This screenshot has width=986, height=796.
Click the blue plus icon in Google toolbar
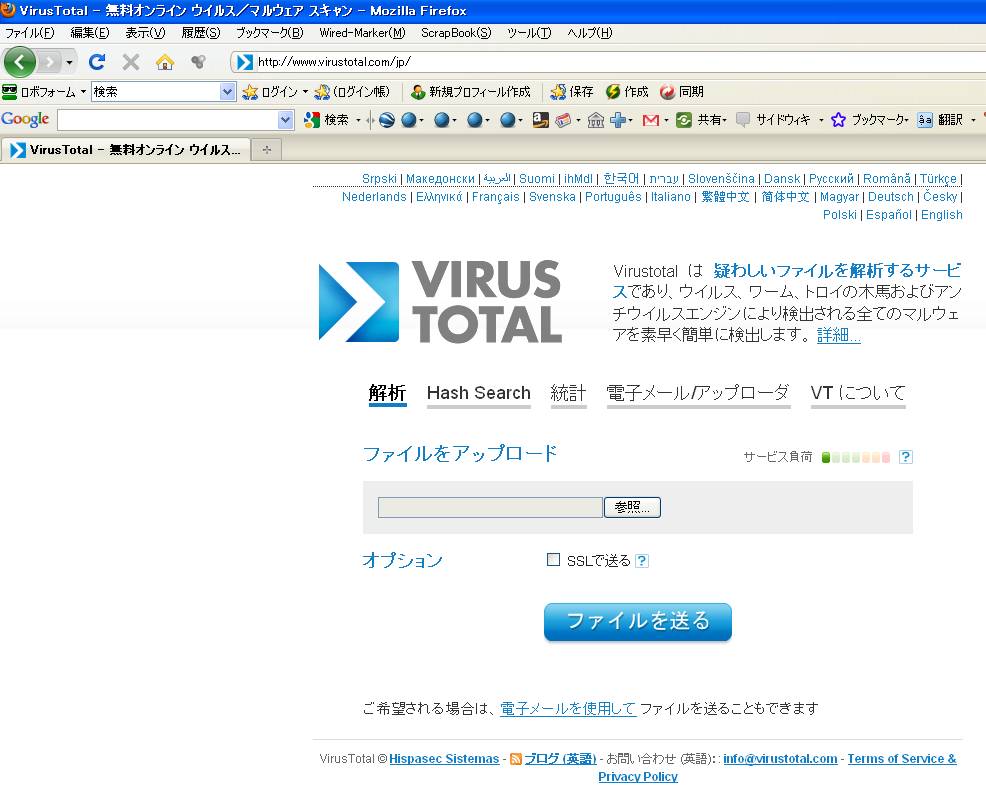[x=618, y=119]
